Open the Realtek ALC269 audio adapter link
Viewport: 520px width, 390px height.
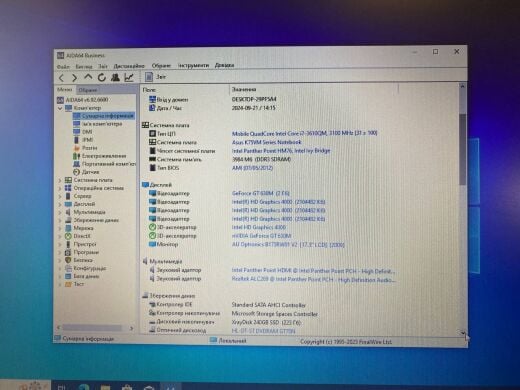click(x=313, y=280)
